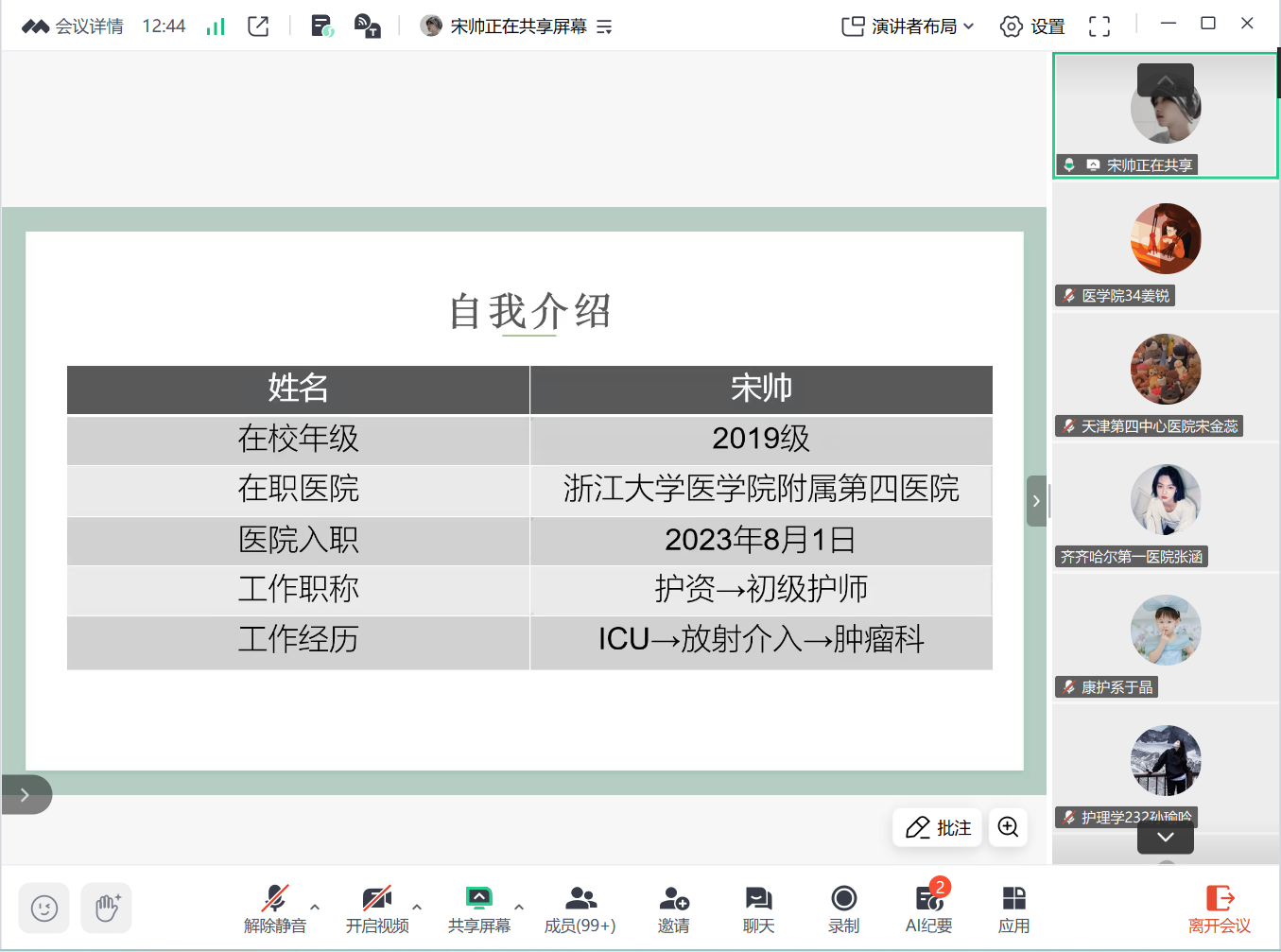Expand audio options arrow beside 解除静音
Image resolution: width=1281 pixels, height=952 pixels.
click(x=315, y=907)
